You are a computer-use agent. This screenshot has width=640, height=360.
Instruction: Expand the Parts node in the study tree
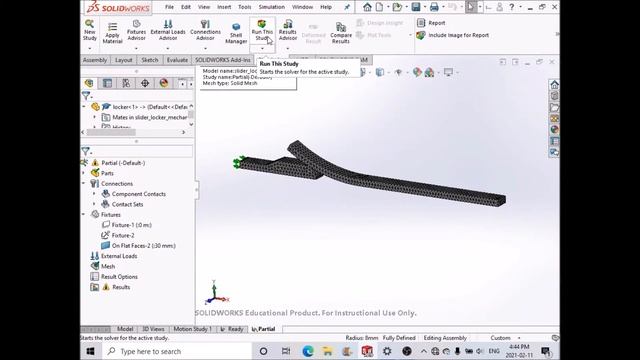point(84,173)
